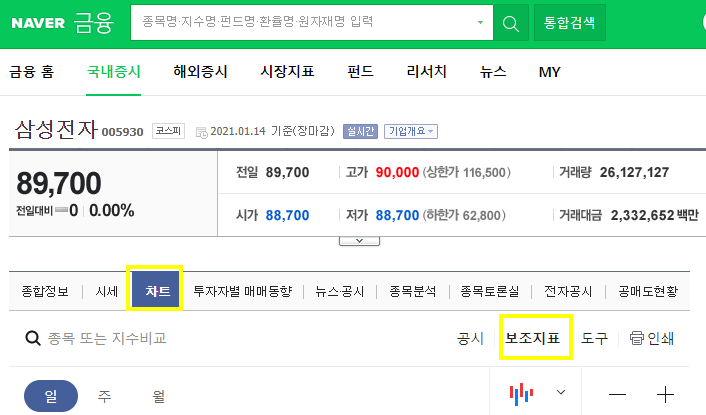Switch to the 뉴스·공시 tab
The image size is (706, 415).
[339, 292]
